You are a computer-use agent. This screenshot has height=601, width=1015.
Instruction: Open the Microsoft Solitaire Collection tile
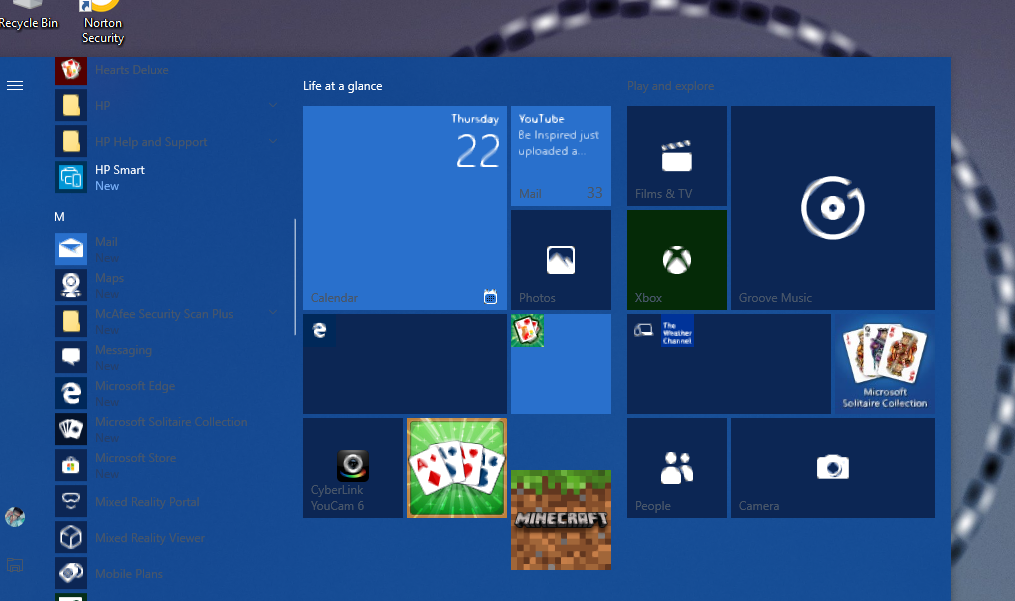pyautogui.click(x=884, y=364)
